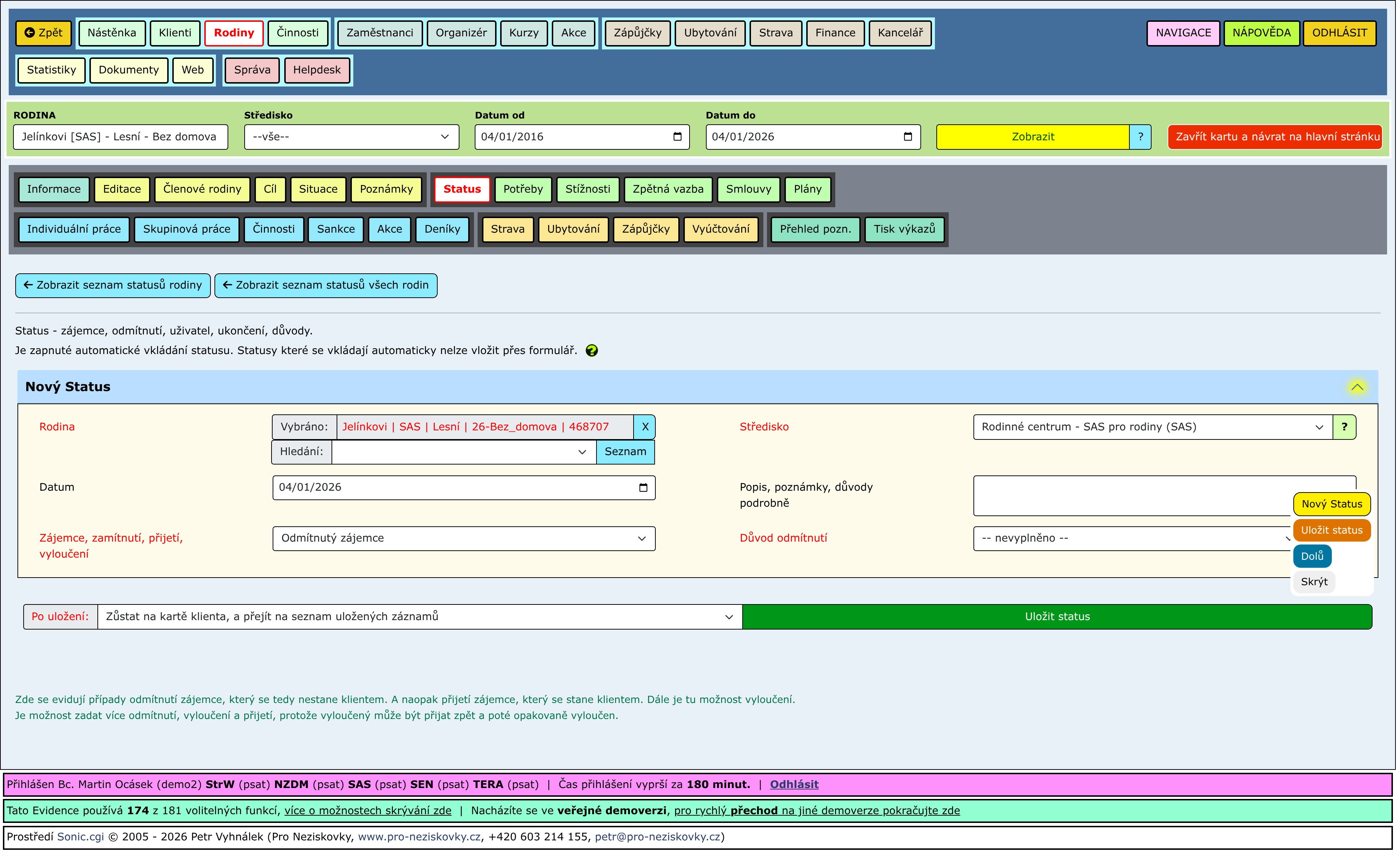Screen dimensions: 1398x868
Task: Show Zobrazit seznam statusů všech rodin
Action: point(326,285)
